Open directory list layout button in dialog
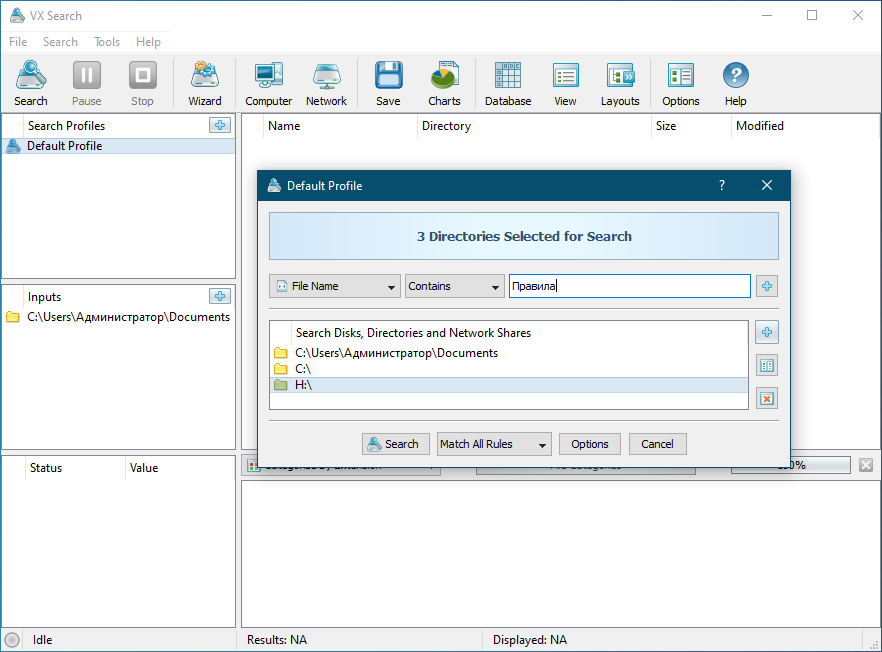Image resolution: width=882 pixels, height=652 pixels. [x=767, y=366]
